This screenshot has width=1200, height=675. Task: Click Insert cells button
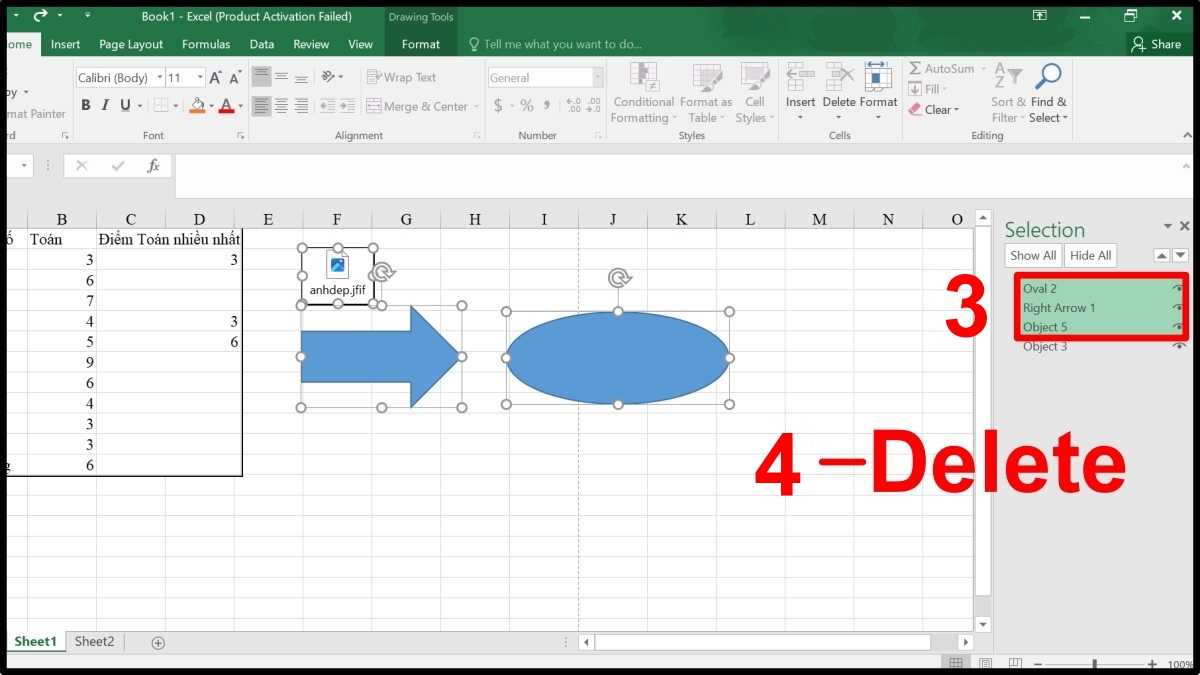pyautogui.click(x=800, y=93)
